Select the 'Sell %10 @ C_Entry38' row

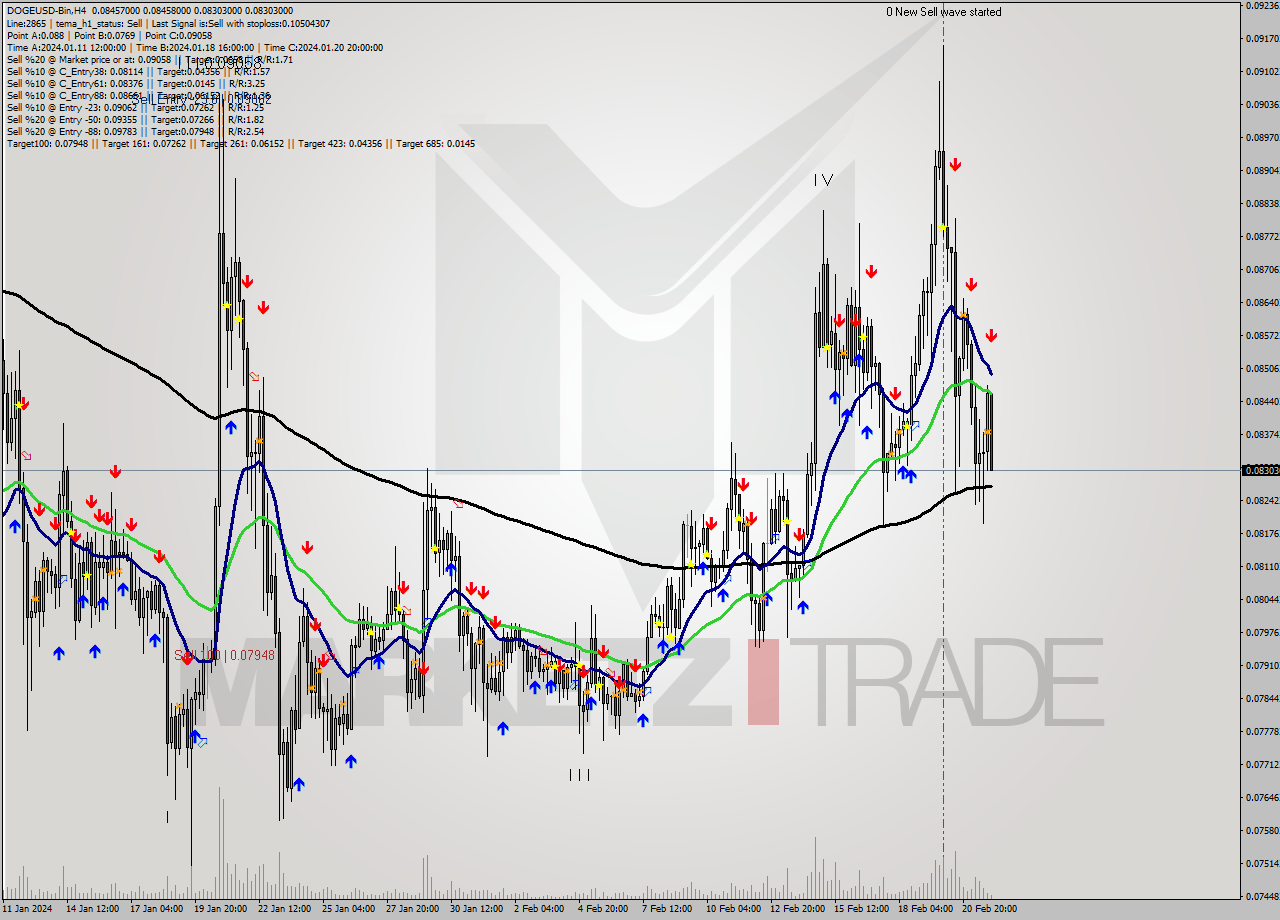click(137, 71)
